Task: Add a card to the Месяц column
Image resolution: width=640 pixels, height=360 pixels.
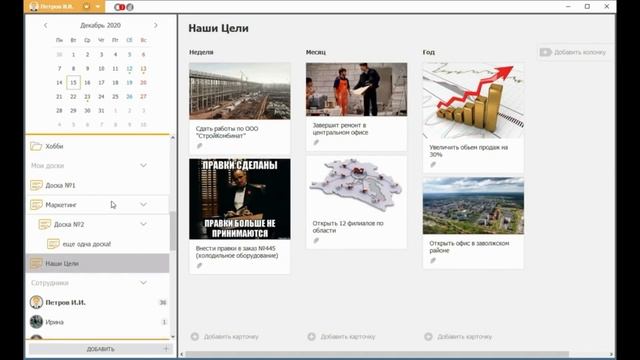Action: 342,337
